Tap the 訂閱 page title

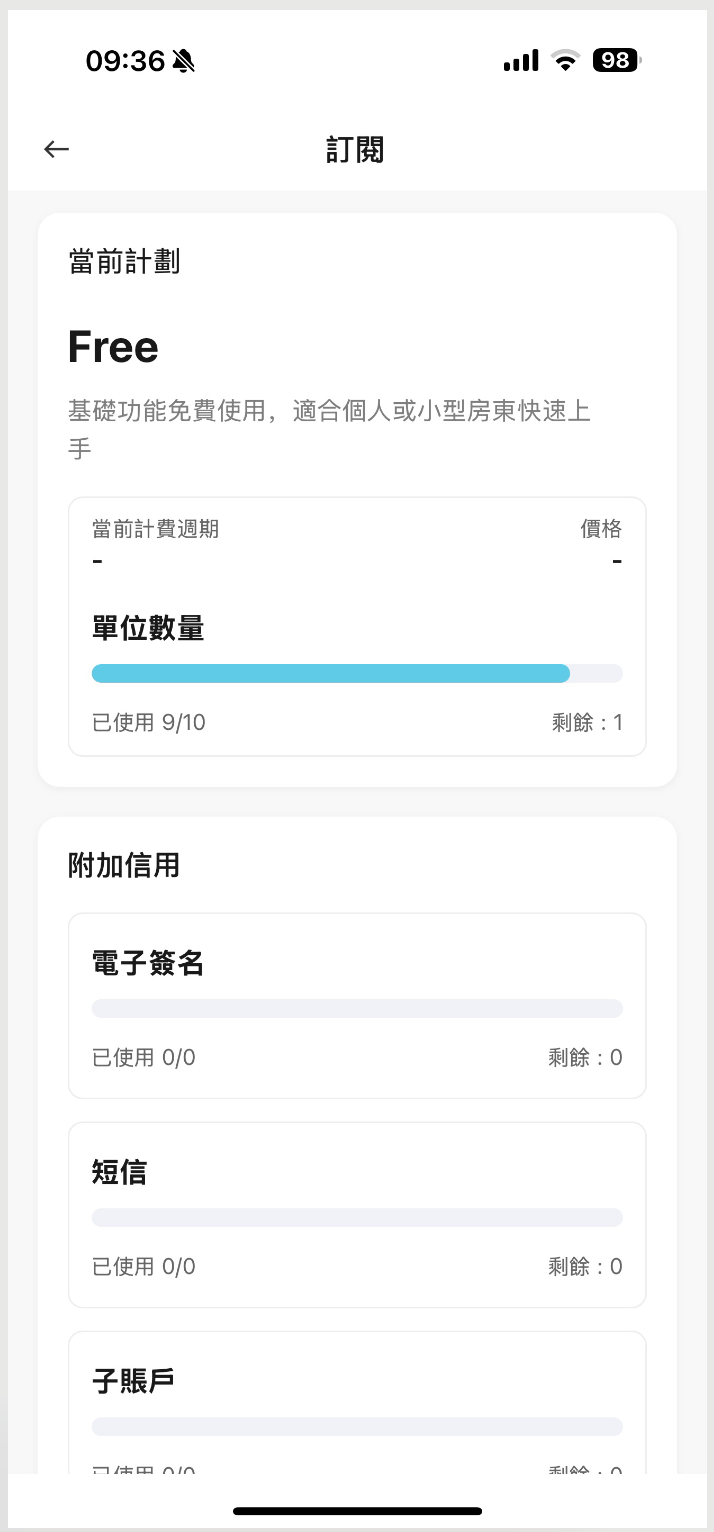click(356, 150)
